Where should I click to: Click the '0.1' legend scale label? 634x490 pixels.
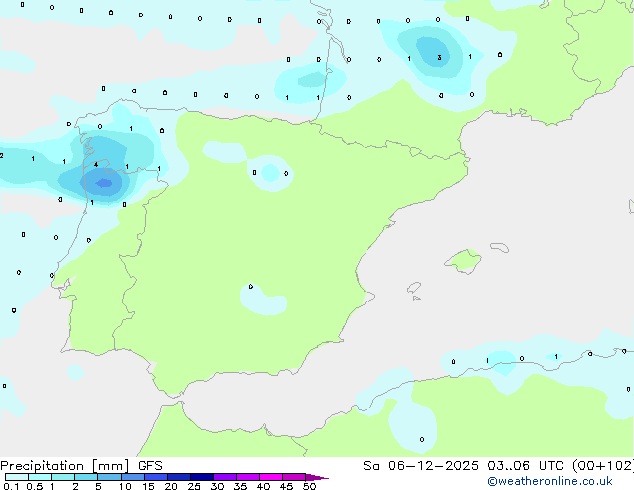click(x=11, y=486)
